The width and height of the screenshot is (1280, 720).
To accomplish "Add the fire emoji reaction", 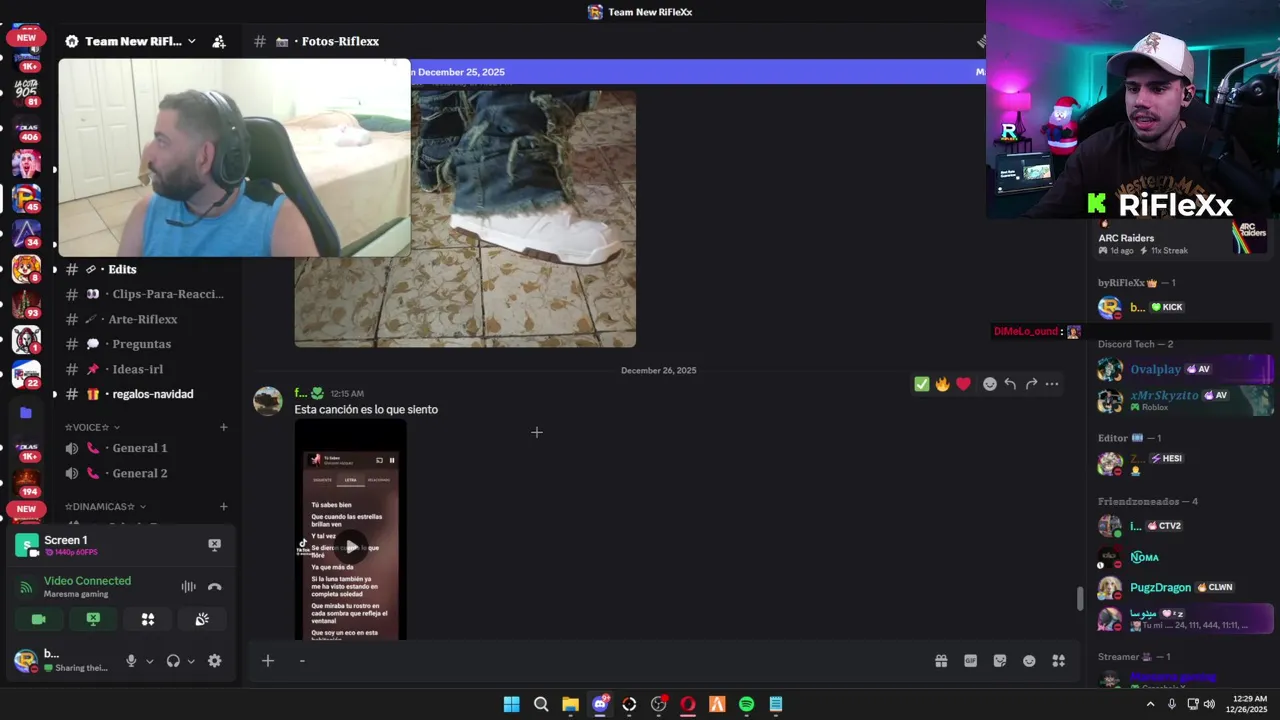I will coord(942,384).
